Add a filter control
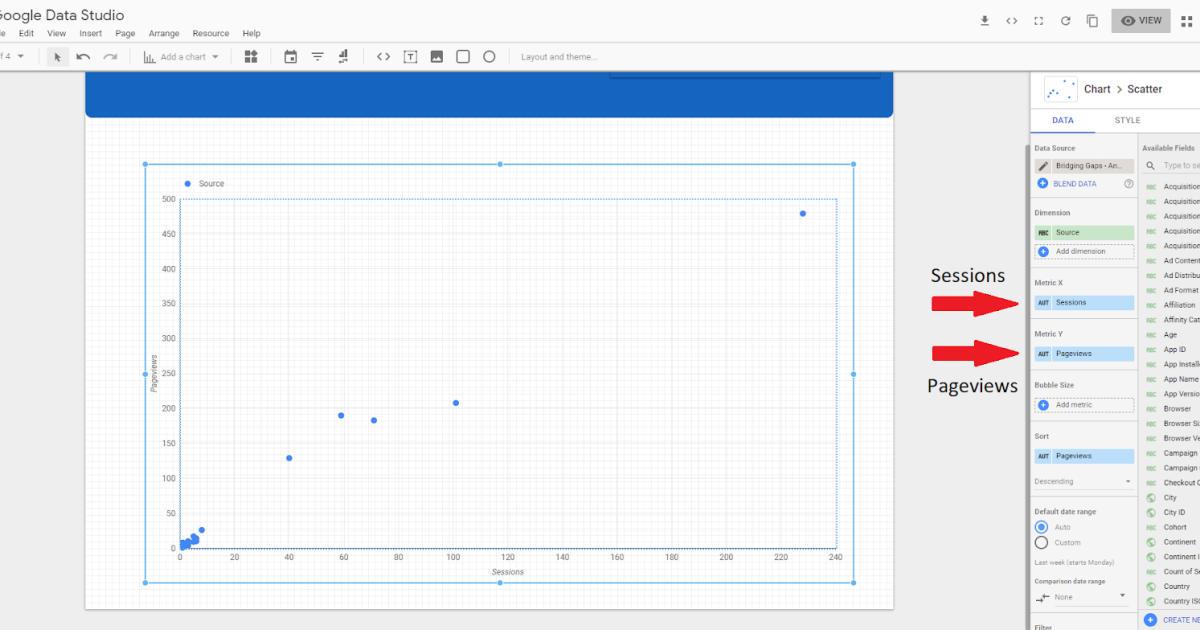1200x630 pixels. pyautogui.click(x=316, y=56)
